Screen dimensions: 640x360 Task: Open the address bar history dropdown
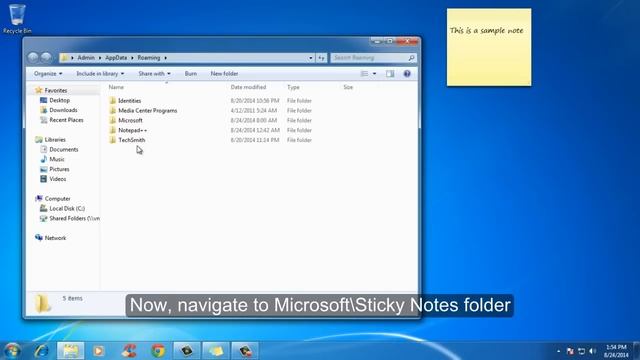coord(311,58)
